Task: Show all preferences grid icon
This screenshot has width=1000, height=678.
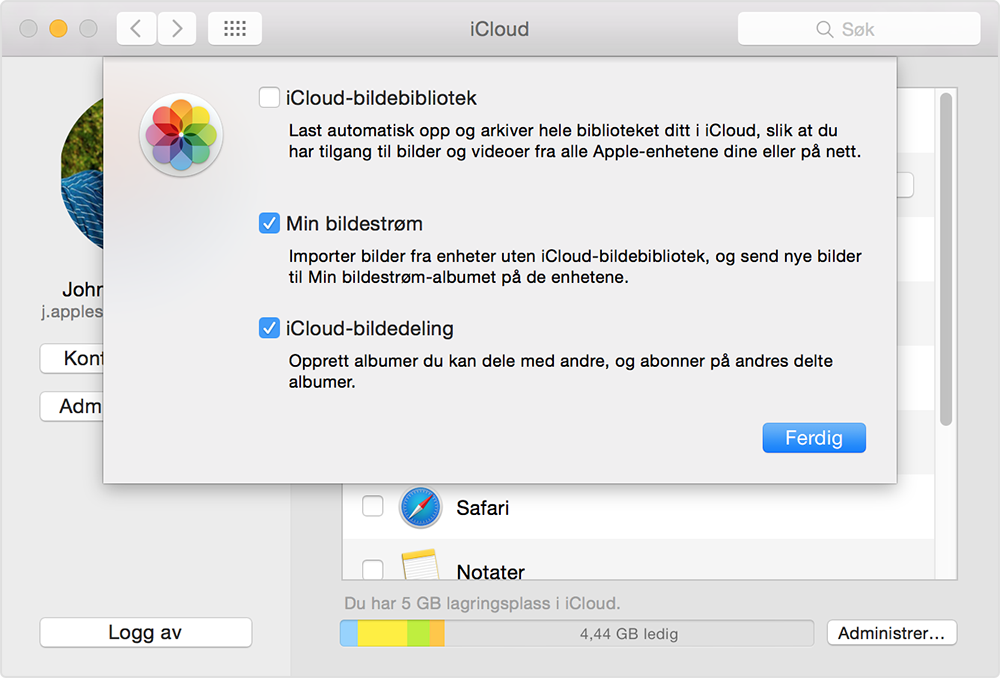Action: click(x=235, y=29)
